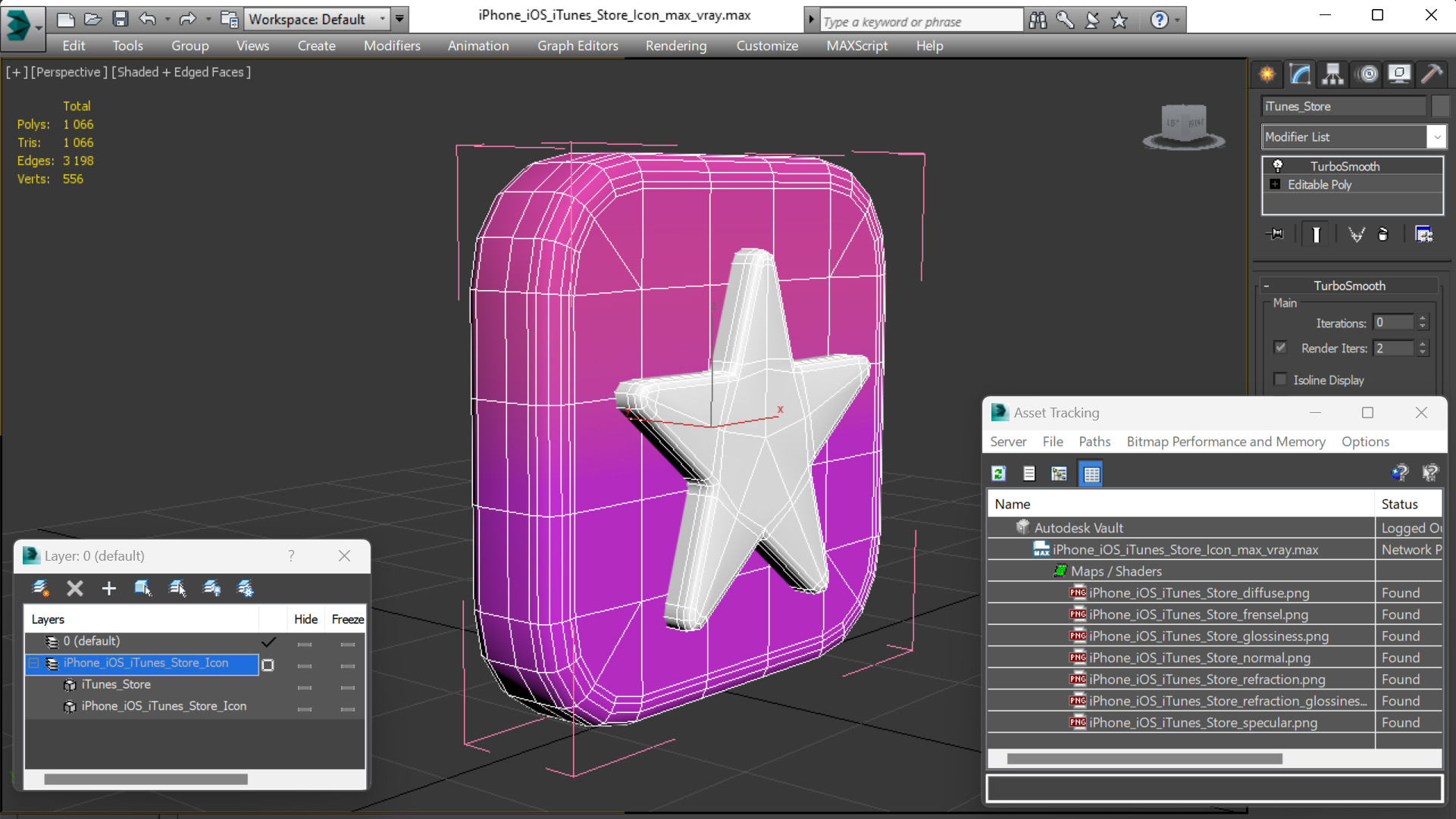
Task: Click the ViewCube in the viewport
Action: point(1183,127)
